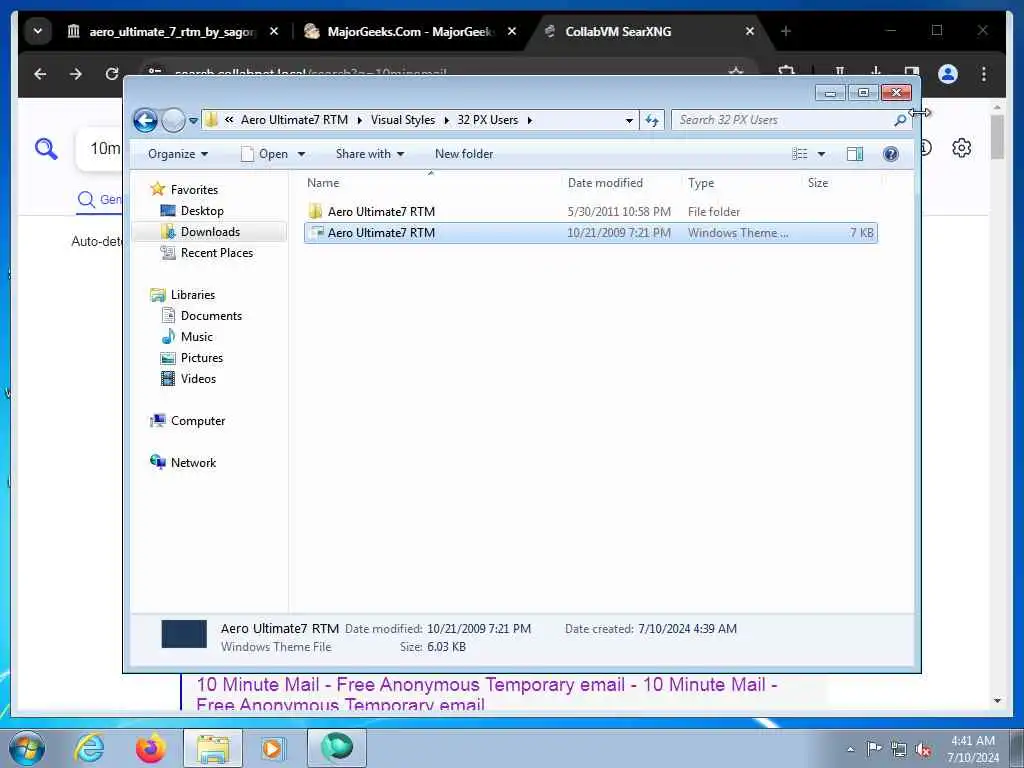This screenshot has width=1024, height=768.
Task: Click the muted volume icon in system tray
Action: [923, 750]
